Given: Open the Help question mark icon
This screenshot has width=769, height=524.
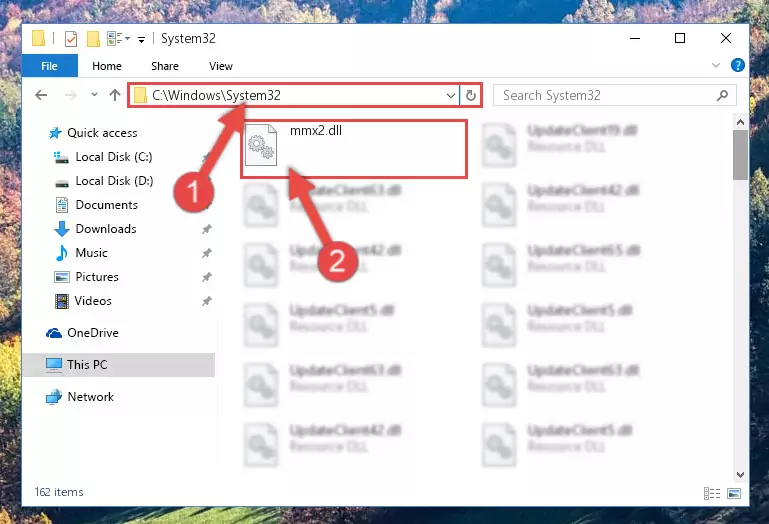Looking at the screenshot, I should tap(737, 65).
